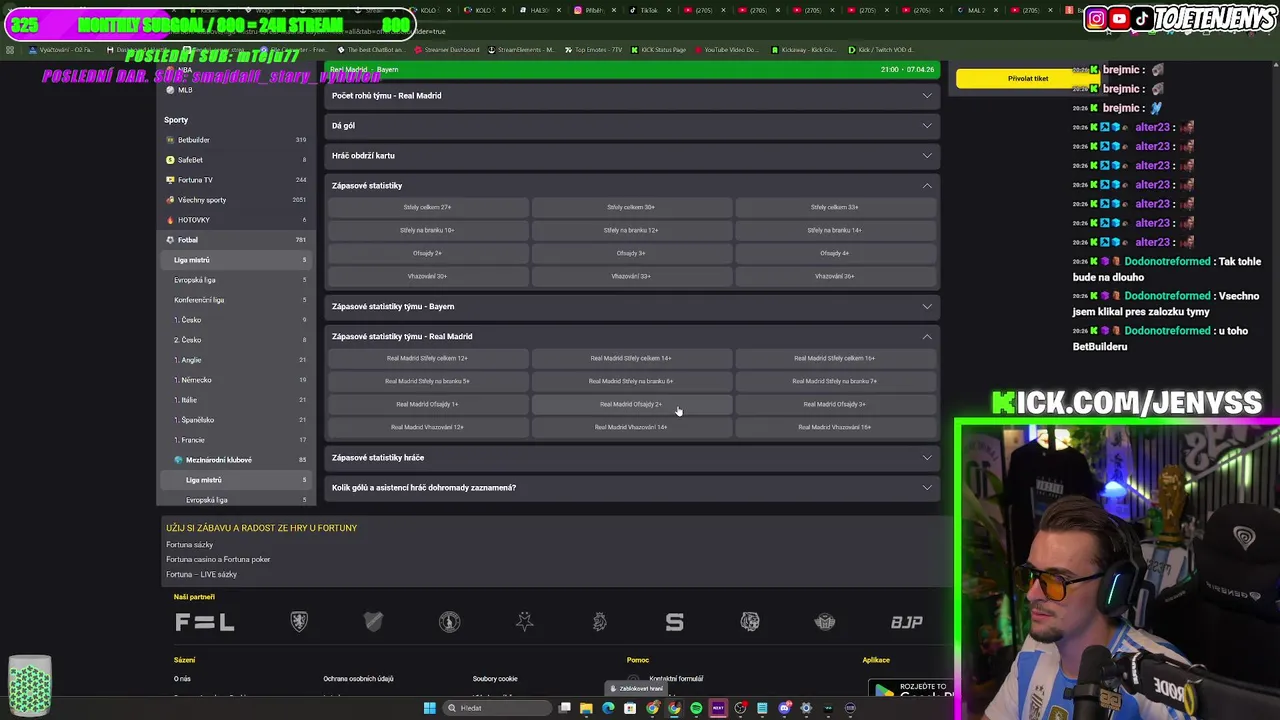Open Konferenční liga in sidebar
Image resolution: width=1280 pixels, height=720 pixels.
237,300
